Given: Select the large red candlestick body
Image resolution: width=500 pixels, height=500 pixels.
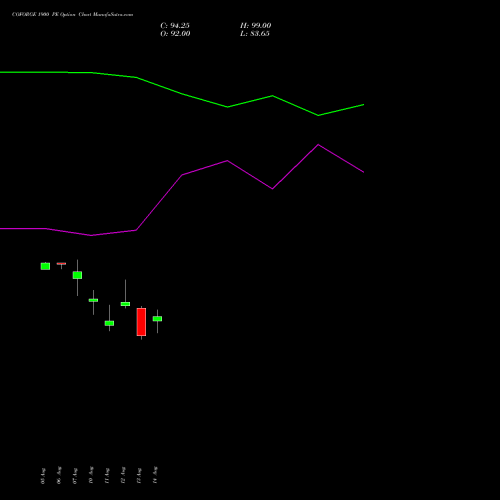Looking at the screenshot, I should (x=141, y=322).
